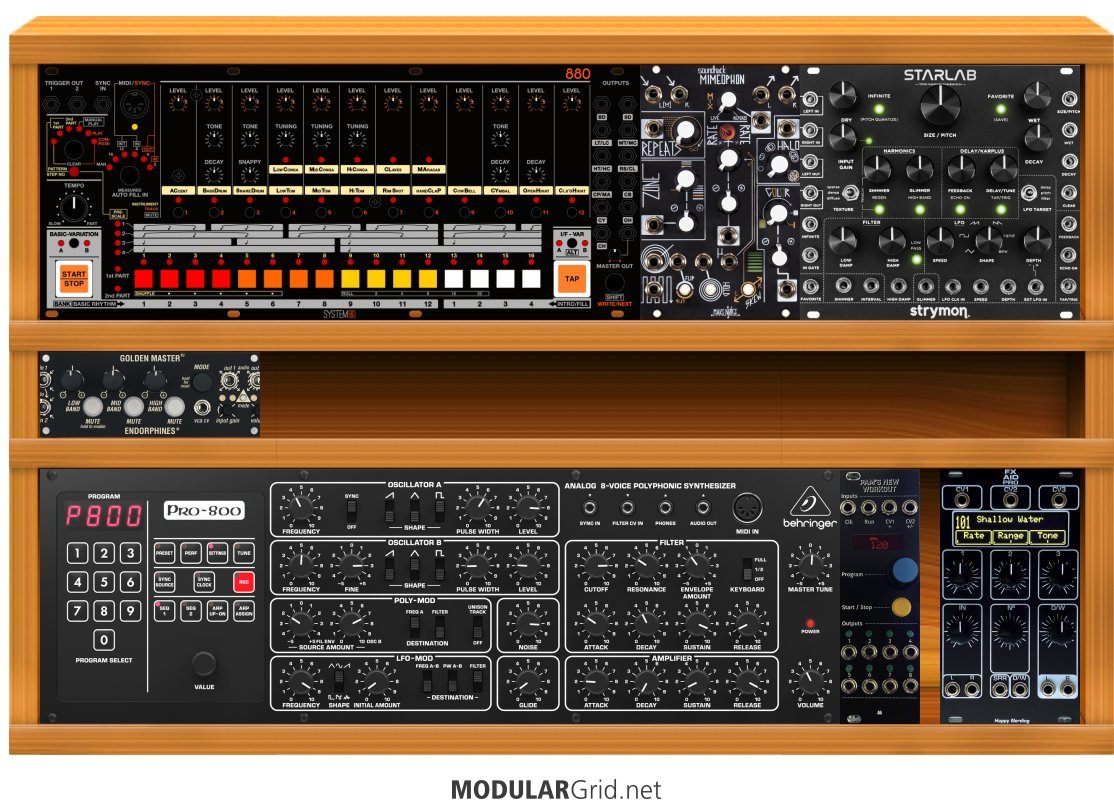Click the NOISE knob on the Pro-800
Screen dimensions: 1114x811
tap(528, 624)
